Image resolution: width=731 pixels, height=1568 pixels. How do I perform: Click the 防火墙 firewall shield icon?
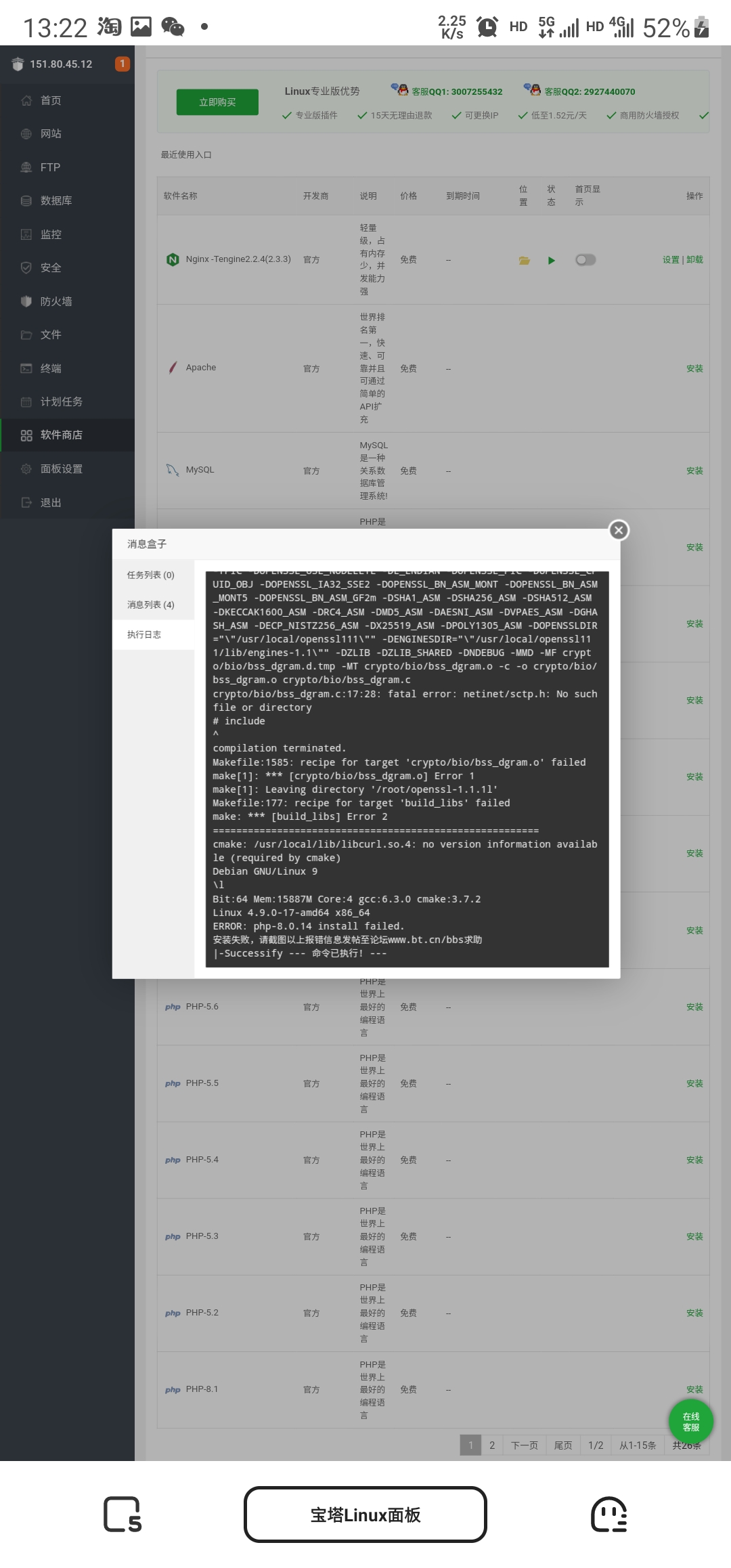26,301
